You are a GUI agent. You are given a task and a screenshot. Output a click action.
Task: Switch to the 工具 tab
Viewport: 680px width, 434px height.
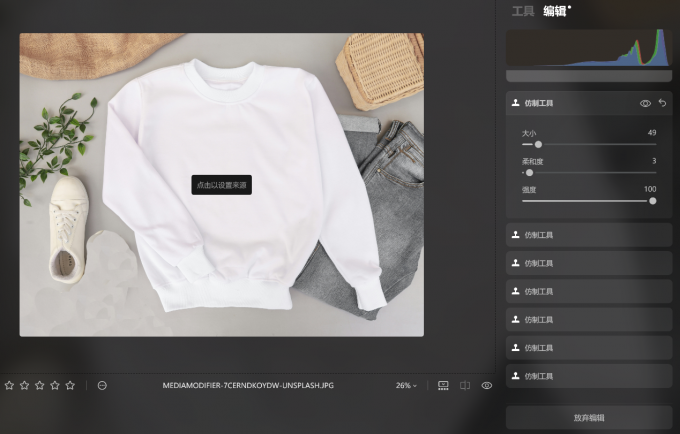(523, 12)
